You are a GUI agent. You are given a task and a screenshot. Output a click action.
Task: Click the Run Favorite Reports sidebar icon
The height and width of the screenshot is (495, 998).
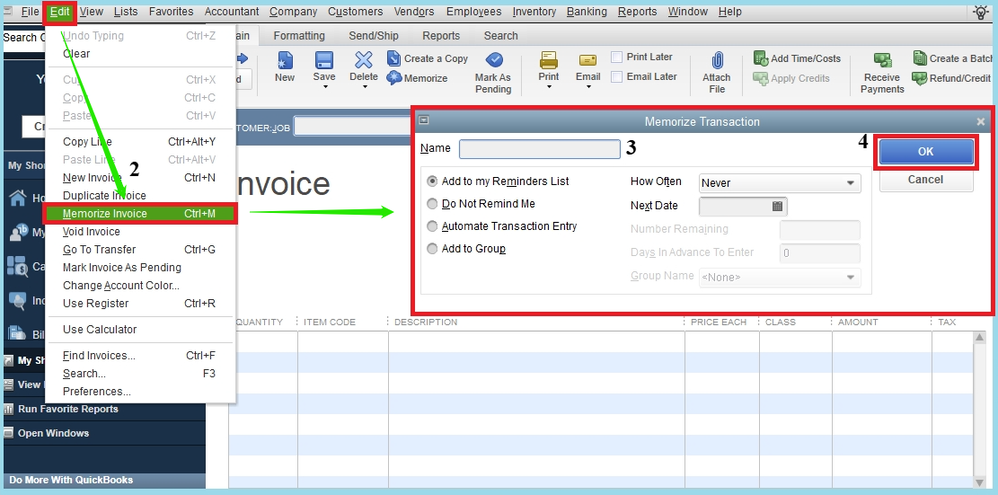[8, 409]
